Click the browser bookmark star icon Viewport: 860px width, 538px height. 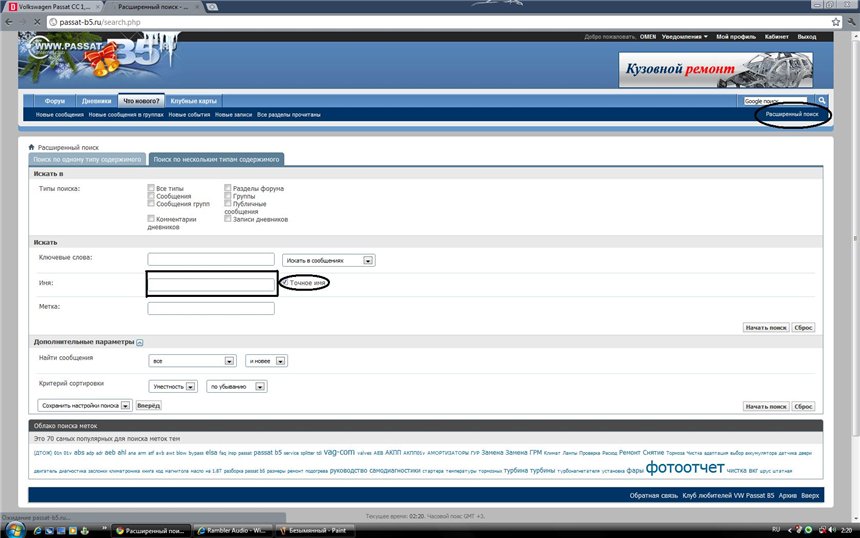(x=836, y=21)
